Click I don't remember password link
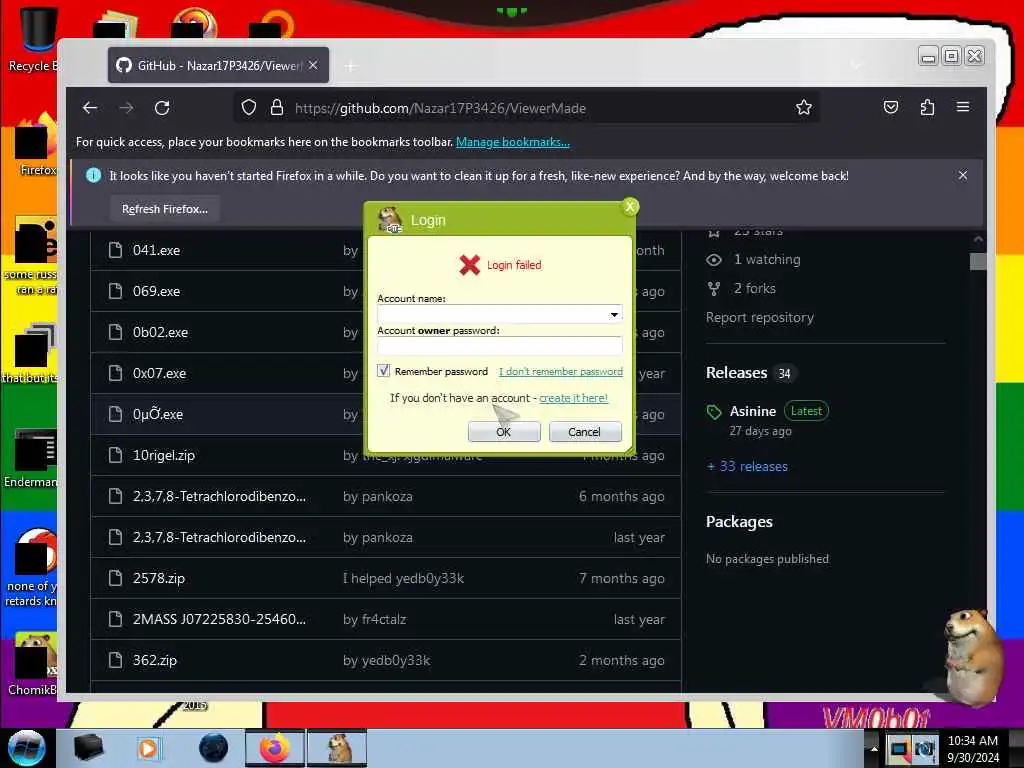Screen dimensions: 1024x768 click(x=561, y=371)
